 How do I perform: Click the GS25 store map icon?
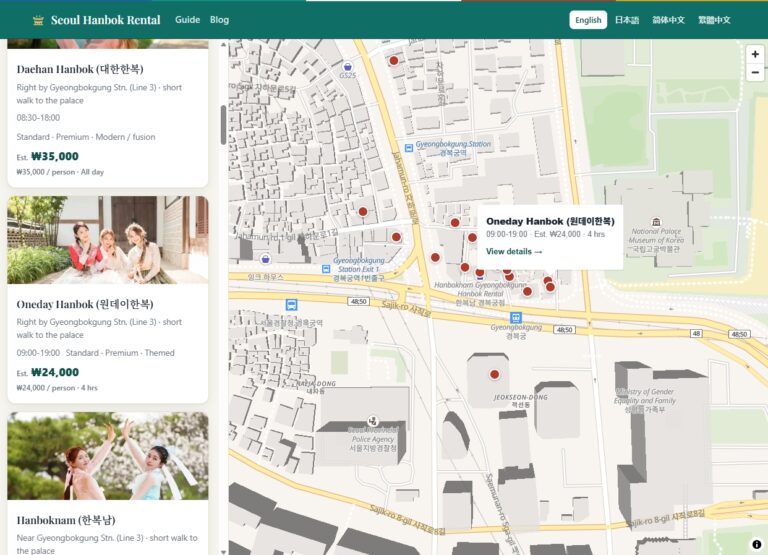tap(347, 67)
